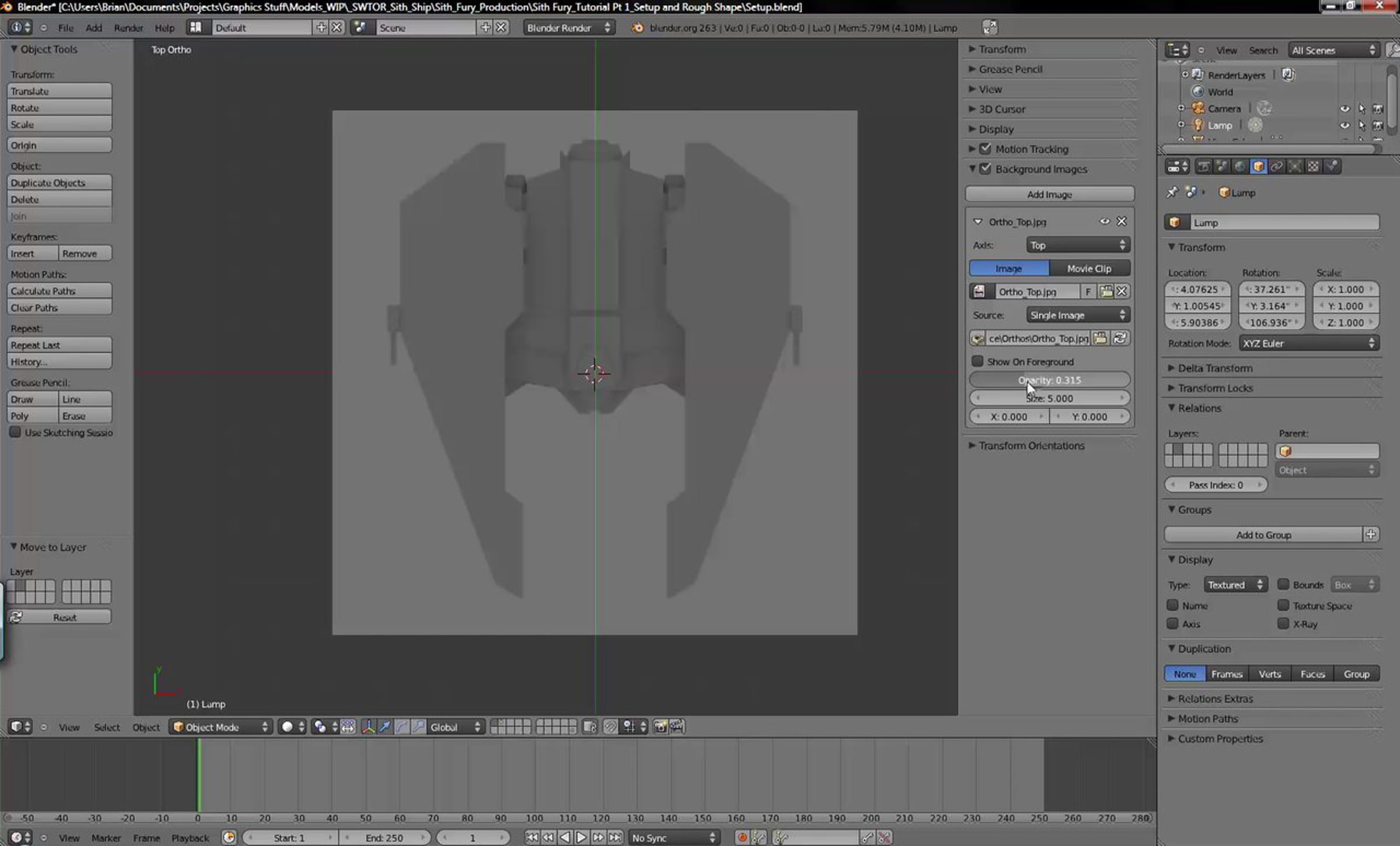Click the Add Image button

pos(1049,194)
